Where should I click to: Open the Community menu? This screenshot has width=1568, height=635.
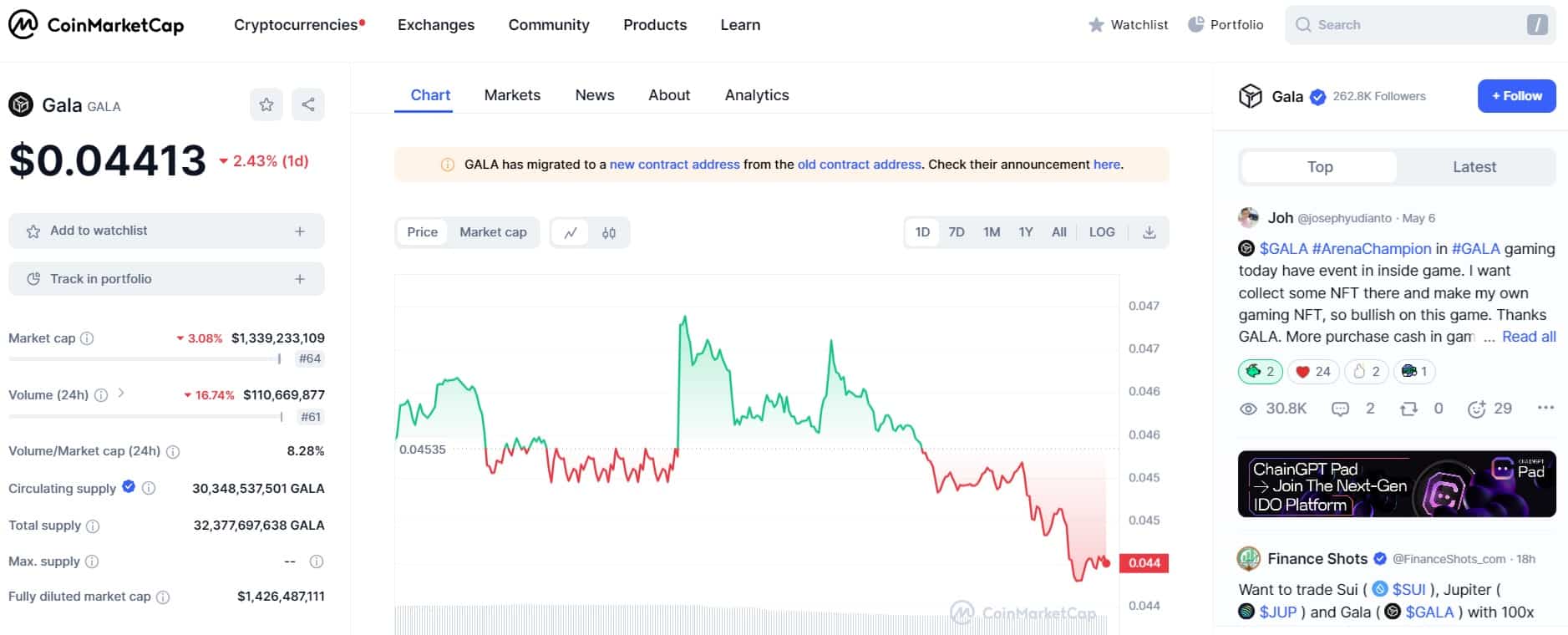point(549,25)
